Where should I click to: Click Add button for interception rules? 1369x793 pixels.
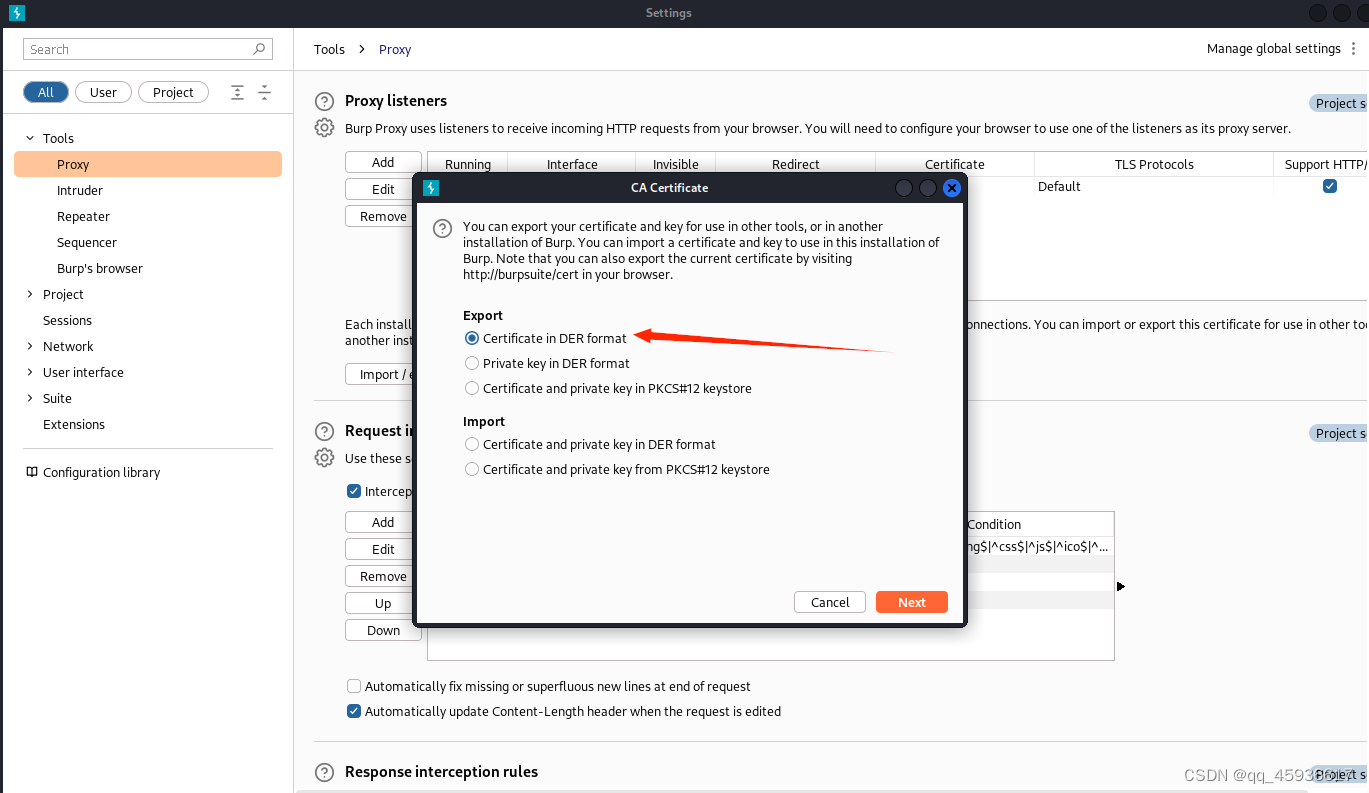tap(383, 522)
